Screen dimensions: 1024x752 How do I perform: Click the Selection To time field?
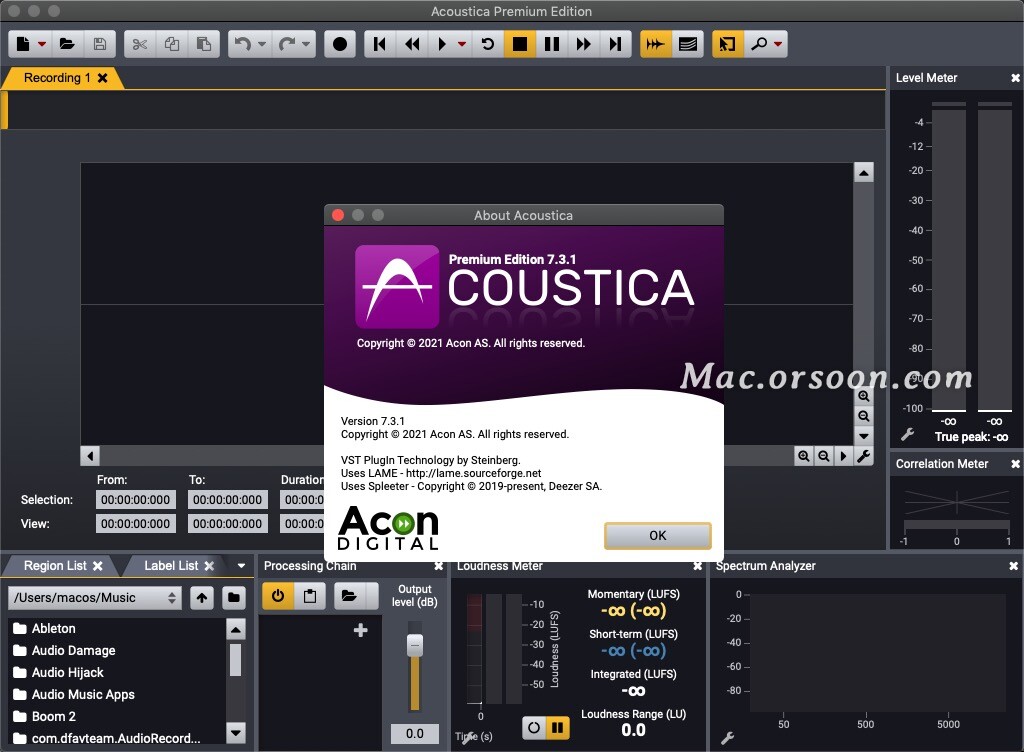[x=228, y=499]
